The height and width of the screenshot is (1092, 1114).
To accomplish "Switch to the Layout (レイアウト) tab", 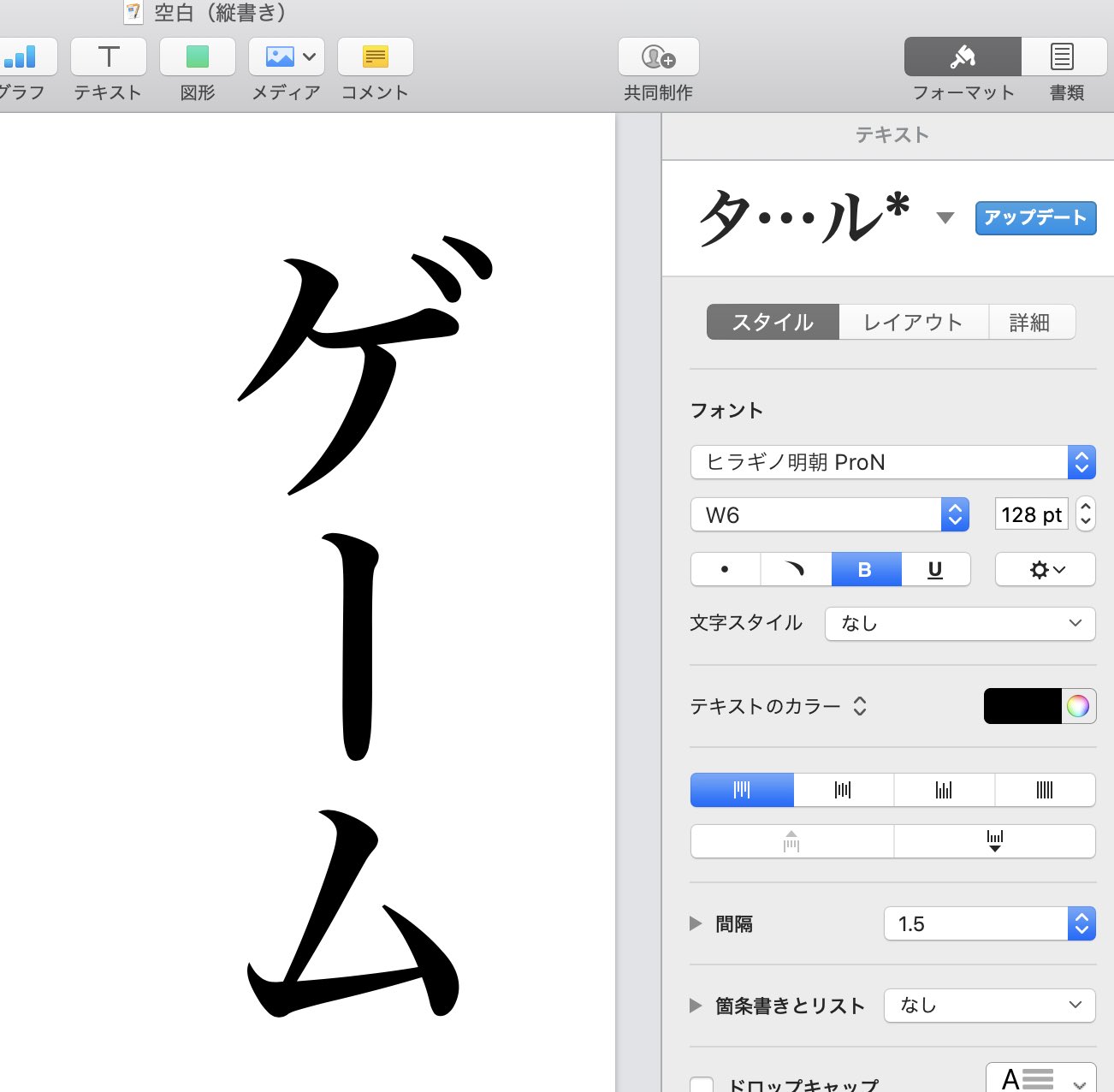I will coord(914,322).
